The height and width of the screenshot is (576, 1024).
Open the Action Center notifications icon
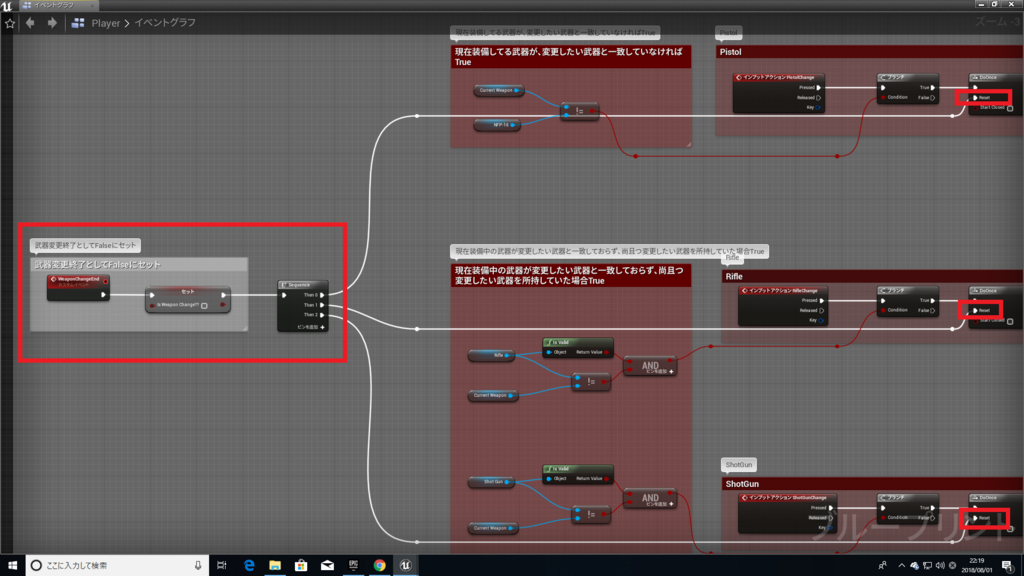pyautogui.click(x=1008, y=566)
